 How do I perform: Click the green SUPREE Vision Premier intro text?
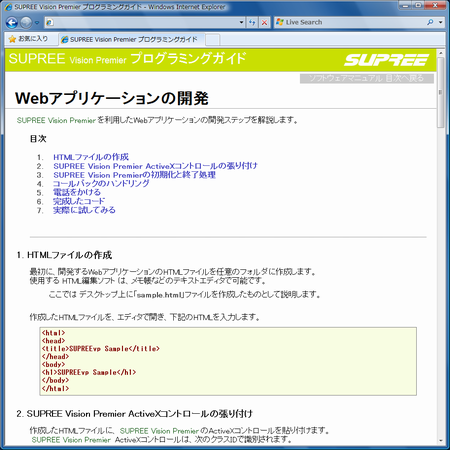click(x=56, y=120)
